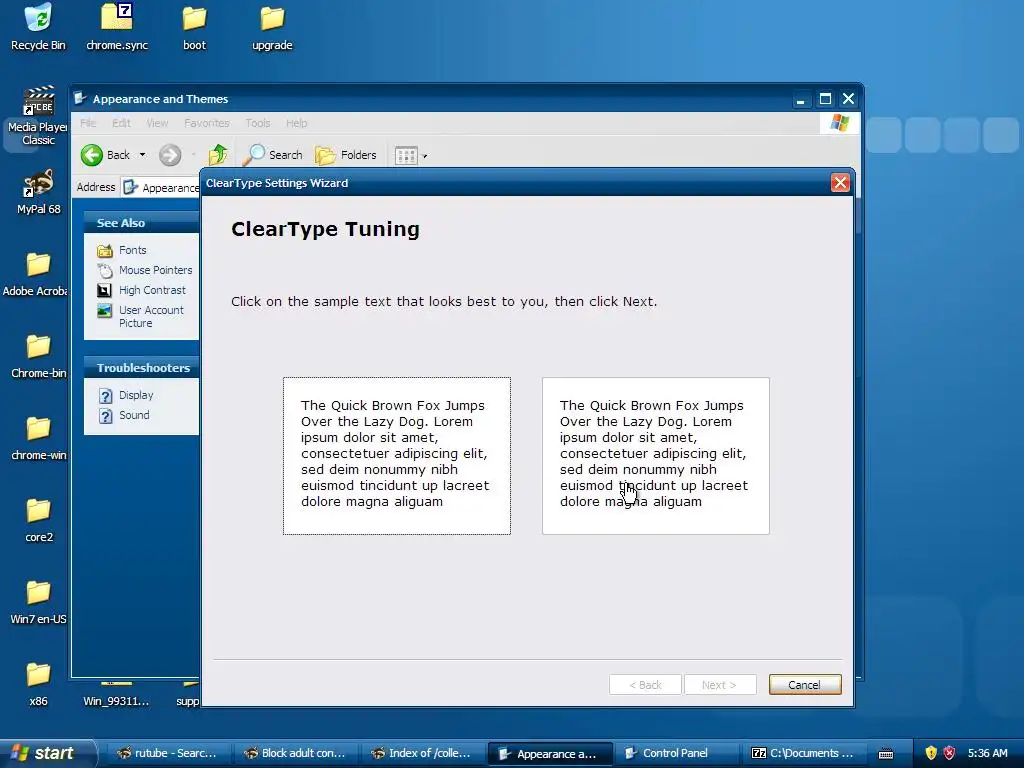Select the chrome-win desktop folder

pos(38,438)
